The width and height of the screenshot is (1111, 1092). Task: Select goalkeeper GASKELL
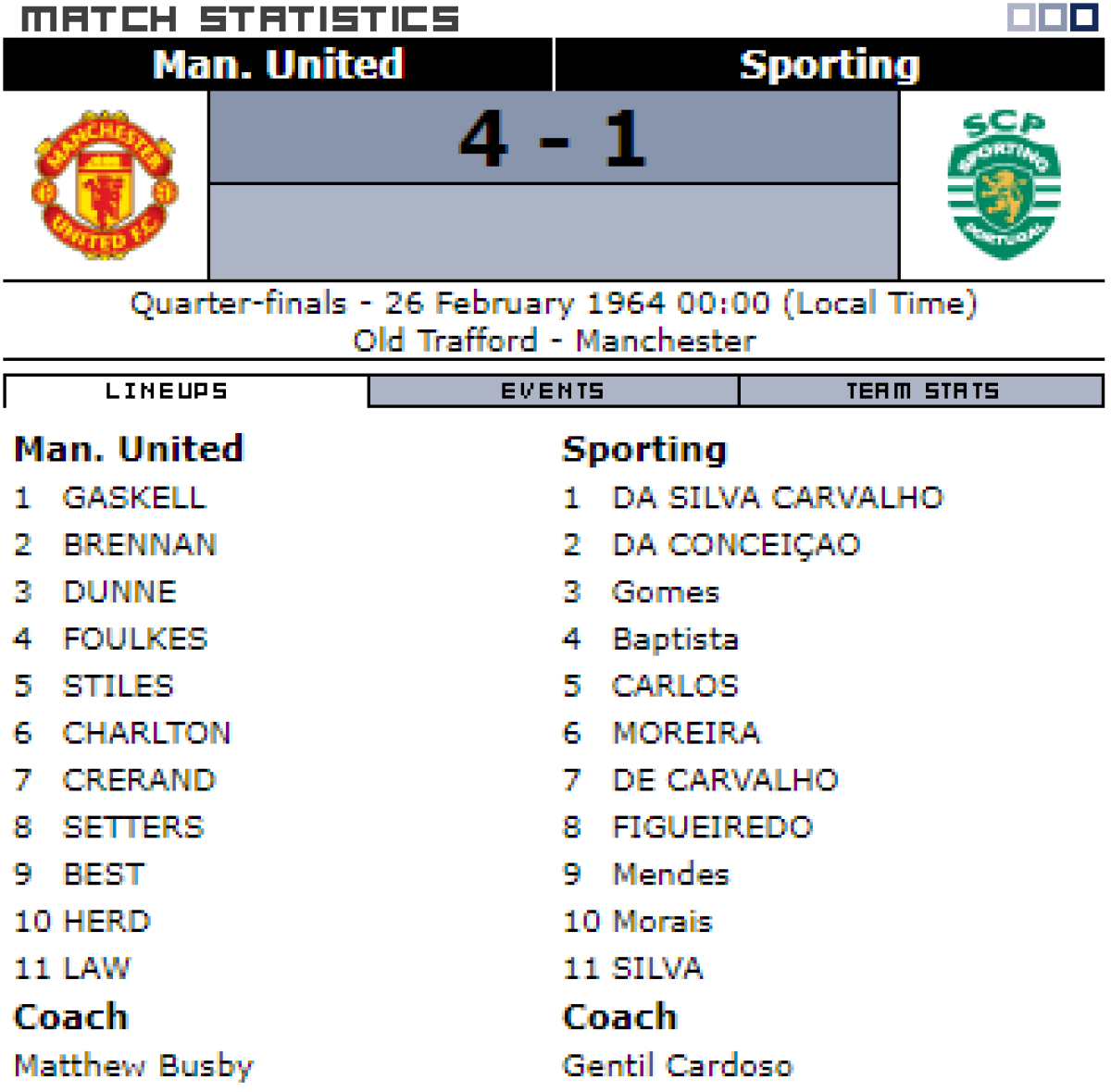point(134,498)
